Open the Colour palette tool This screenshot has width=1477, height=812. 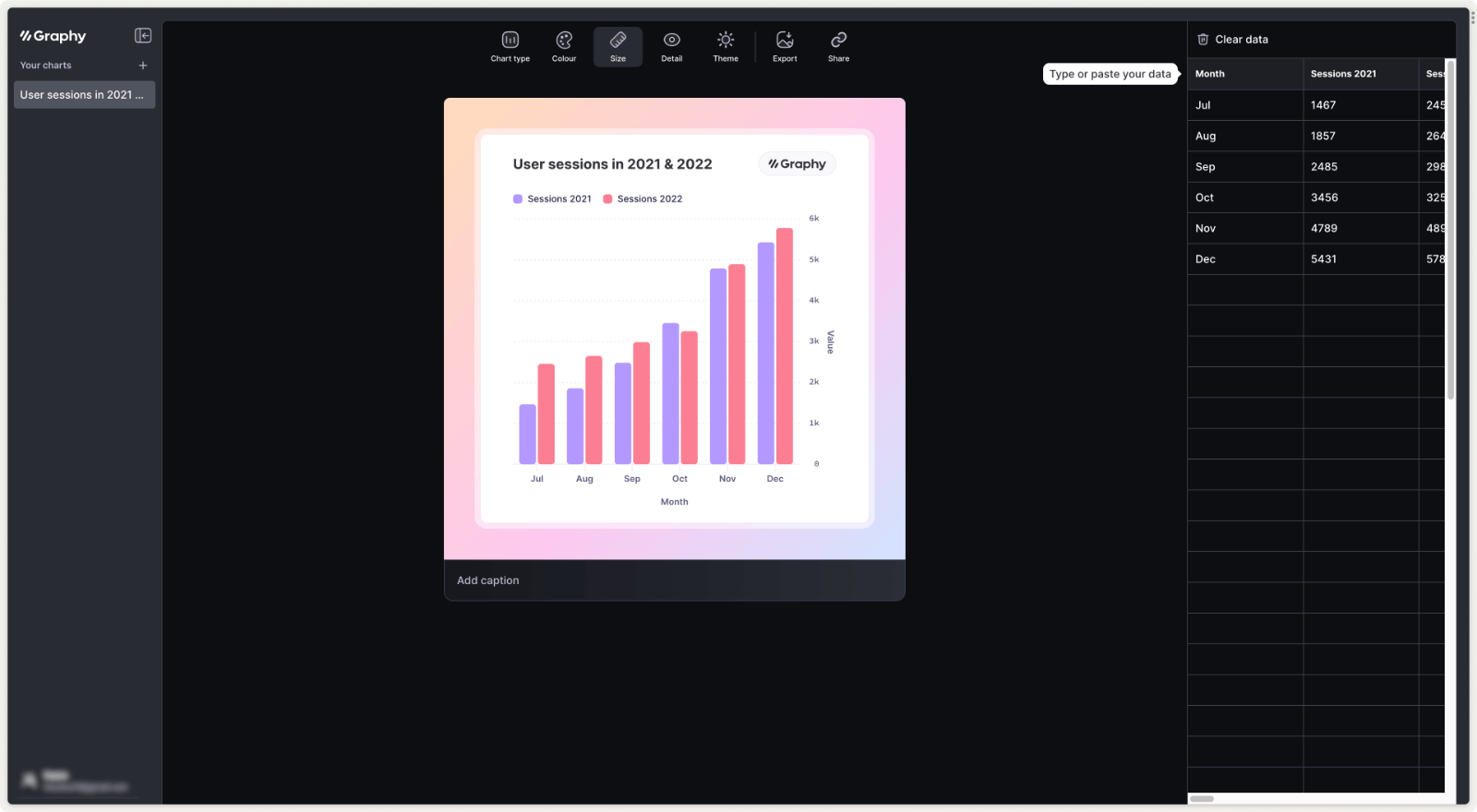click(x=564, y=46)
